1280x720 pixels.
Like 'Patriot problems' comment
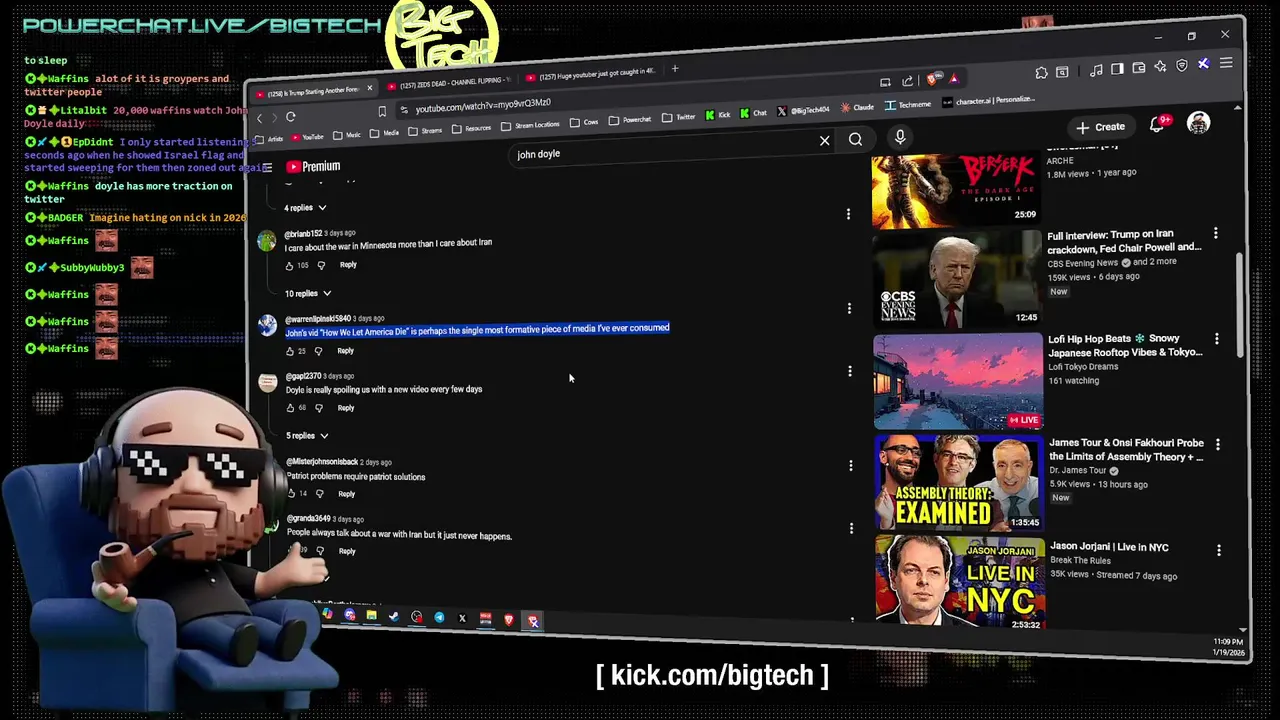pos(291,493)
